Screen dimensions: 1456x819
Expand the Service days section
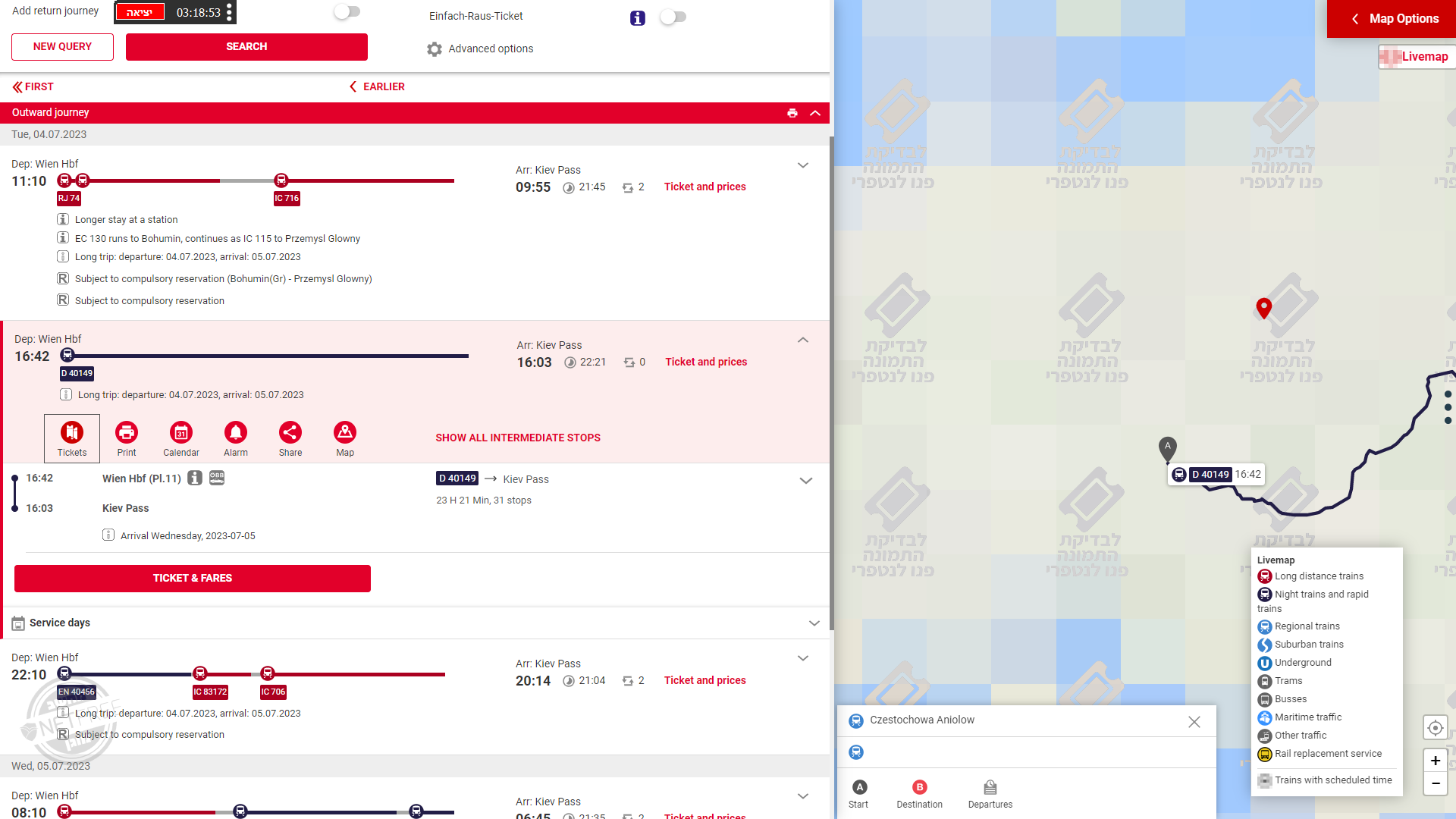(814, 623)
